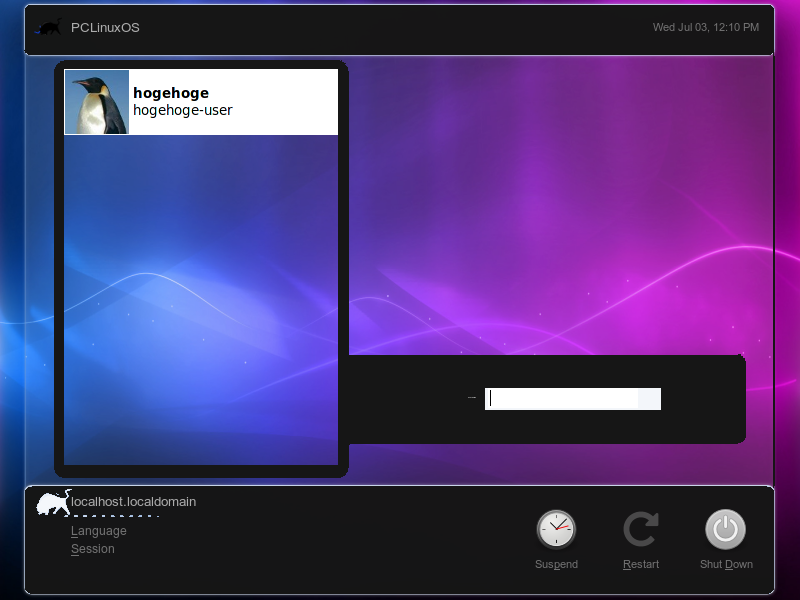Click Shut Down to power off

point(726,530)
